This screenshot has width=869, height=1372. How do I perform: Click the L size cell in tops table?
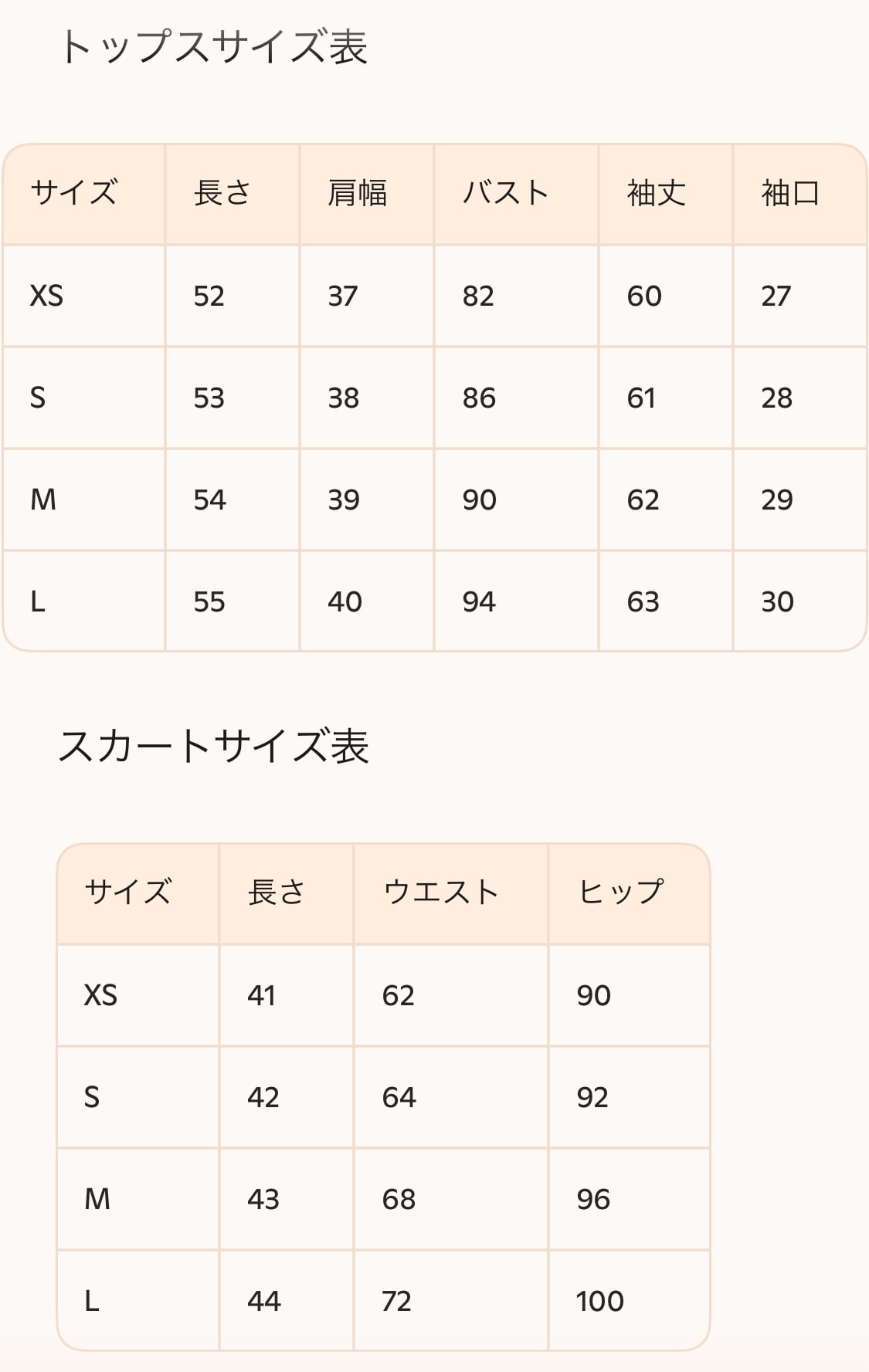click(38, 601)
